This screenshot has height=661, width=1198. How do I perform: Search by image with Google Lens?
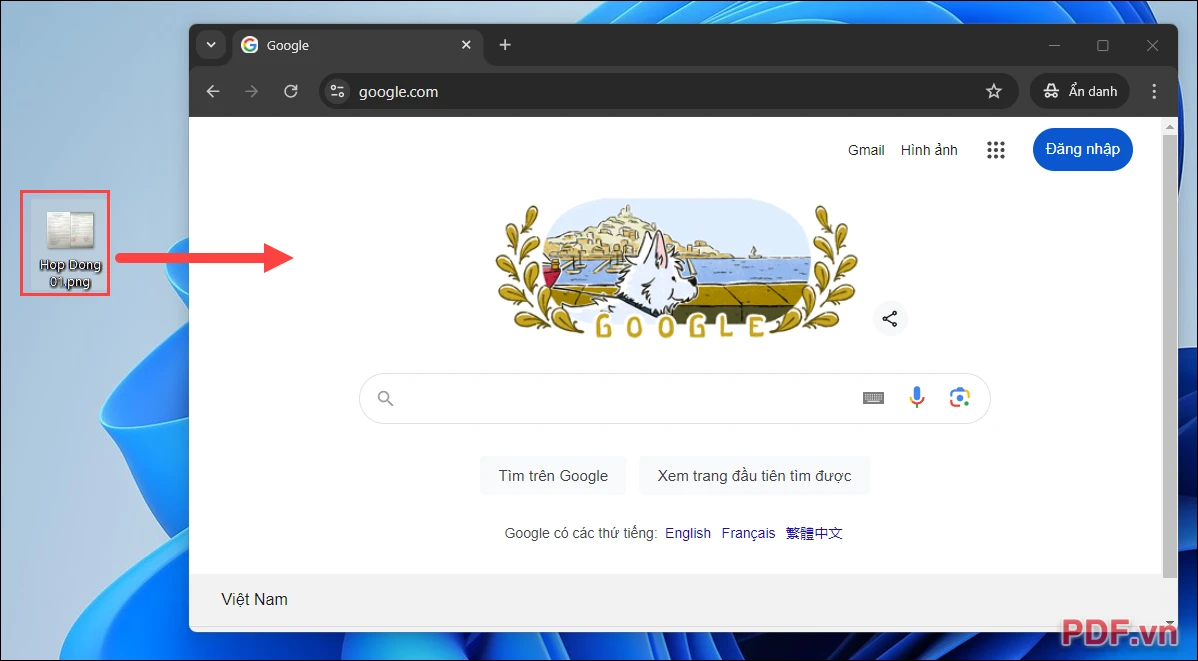pyautogui.click(x=960, y=397)
